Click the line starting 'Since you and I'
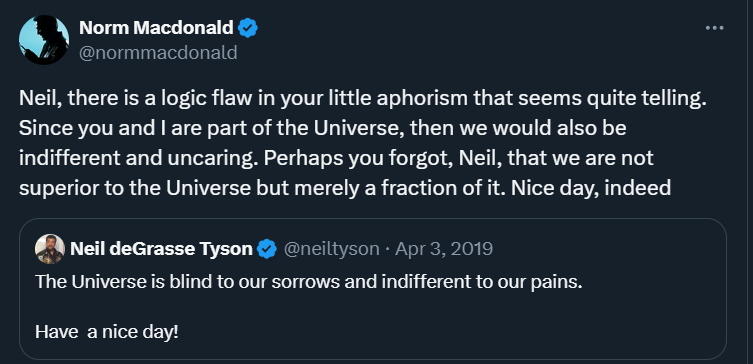753x364 pixels. click(322, 129)
